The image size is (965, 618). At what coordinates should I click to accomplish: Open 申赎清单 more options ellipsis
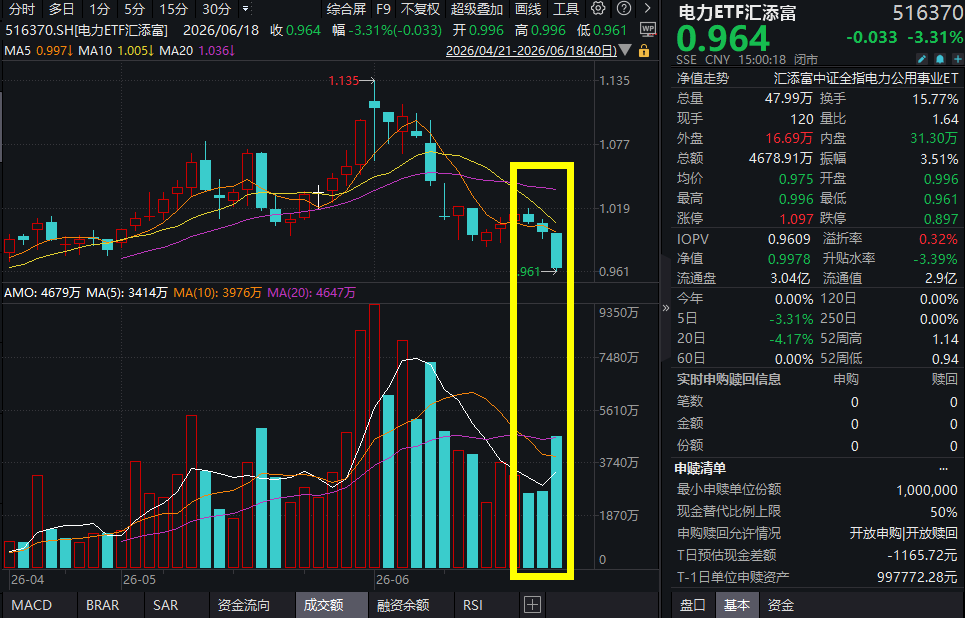pyautogui.click(x=943, y=469)
